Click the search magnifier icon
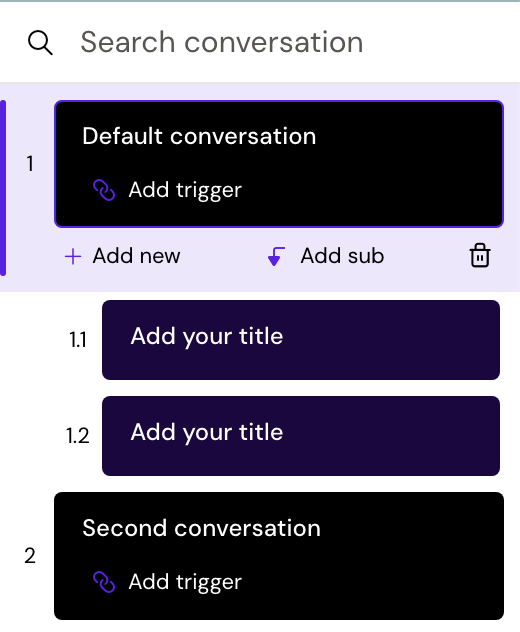The width and height of the screenshot is (520, 632). click(x=40, y=43)
